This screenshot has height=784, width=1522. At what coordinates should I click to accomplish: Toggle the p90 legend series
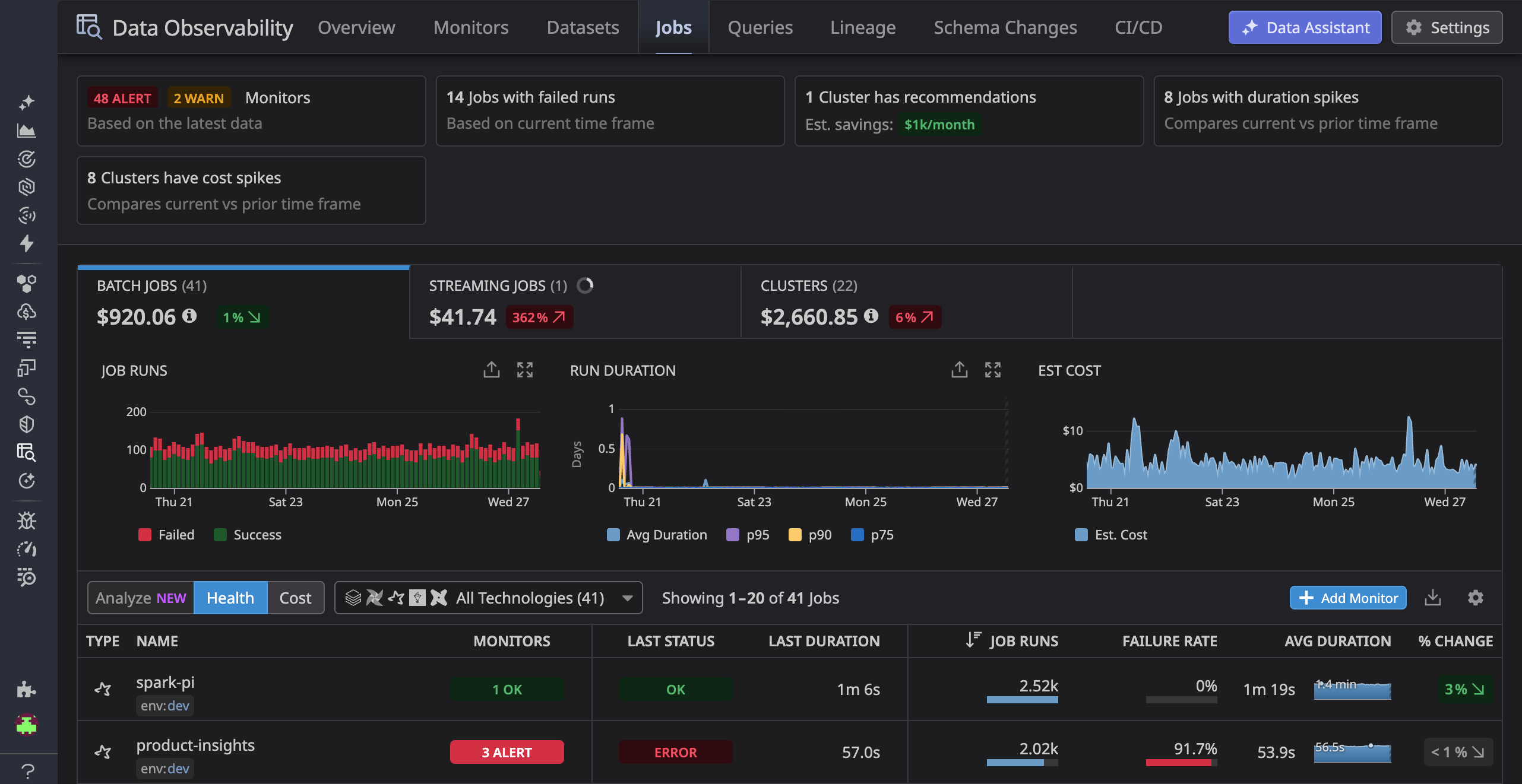[x=810, y=535]
